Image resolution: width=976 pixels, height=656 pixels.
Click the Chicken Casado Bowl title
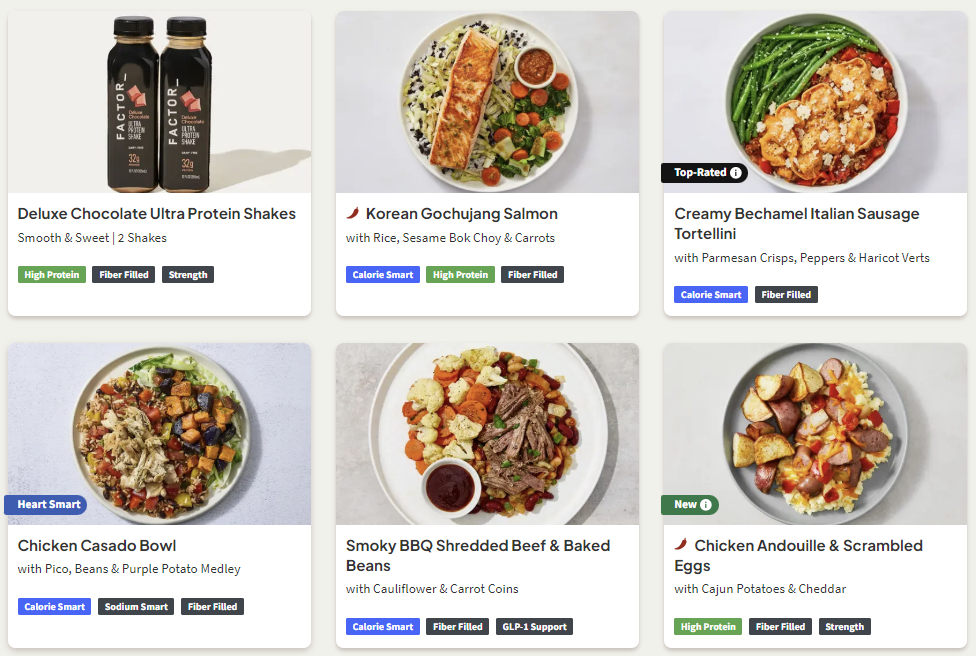point(97,546)
